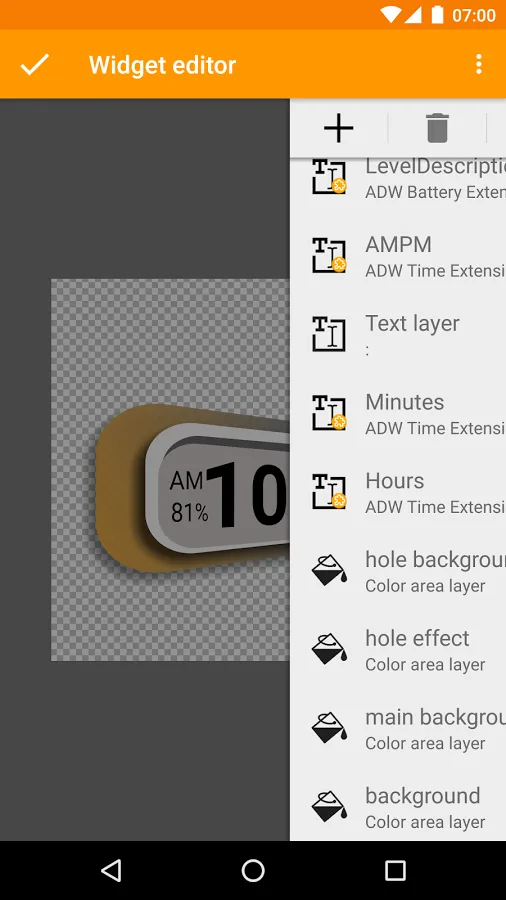This screenshot has width=506, height=900.
Task: Confirm edits with the checkmark icon
Action: pos(35,65)
